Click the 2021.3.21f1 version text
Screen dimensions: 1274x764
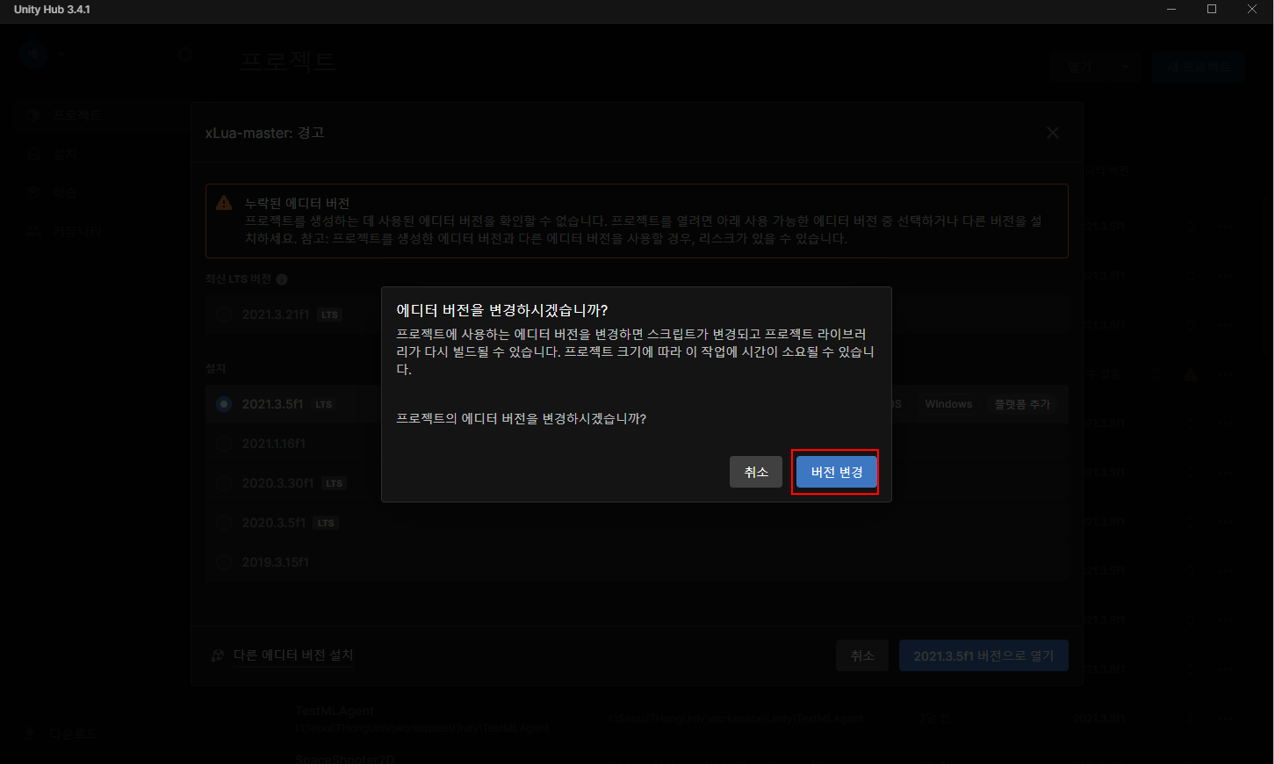[275, 314]
